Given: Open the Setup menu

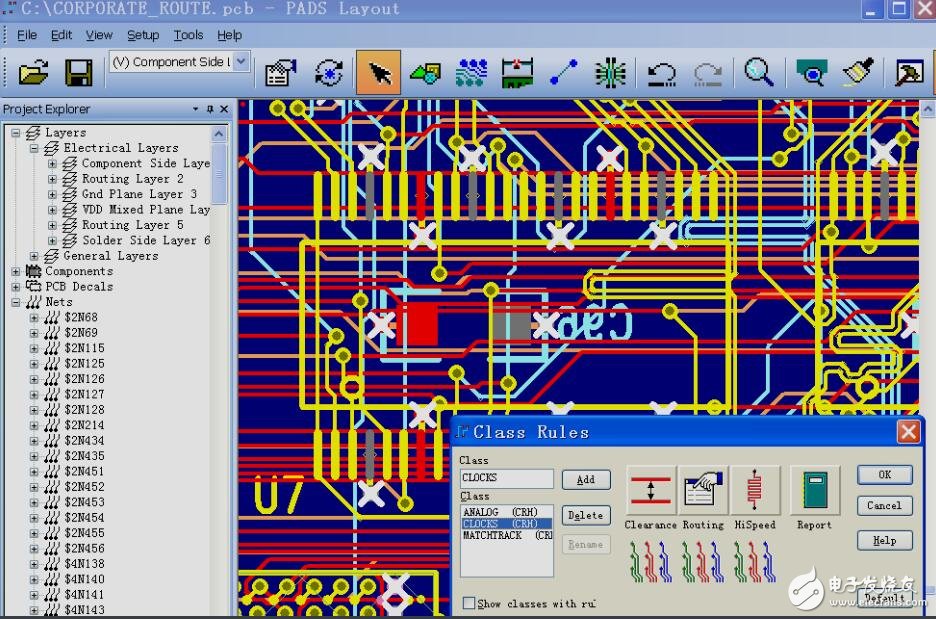Looking at the screenshot, I should click(x=142, y=35).
